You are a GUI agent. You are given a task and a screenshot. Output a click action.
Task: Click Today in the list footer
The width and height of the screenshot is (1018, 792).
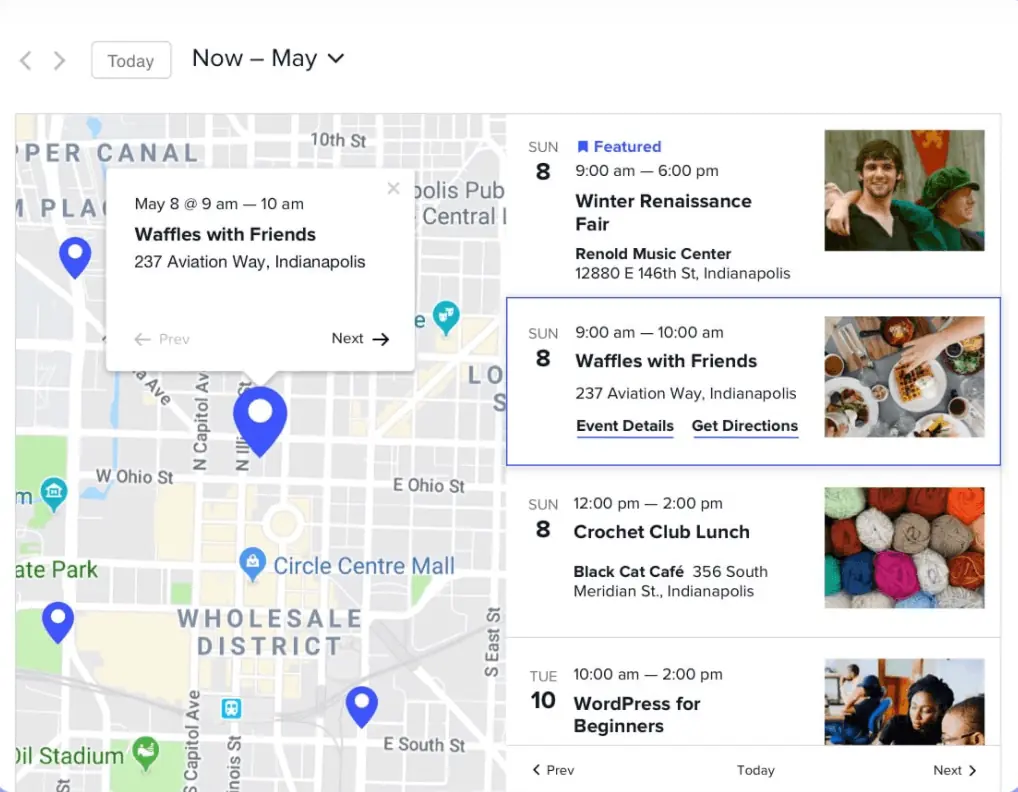click(756, 770)
